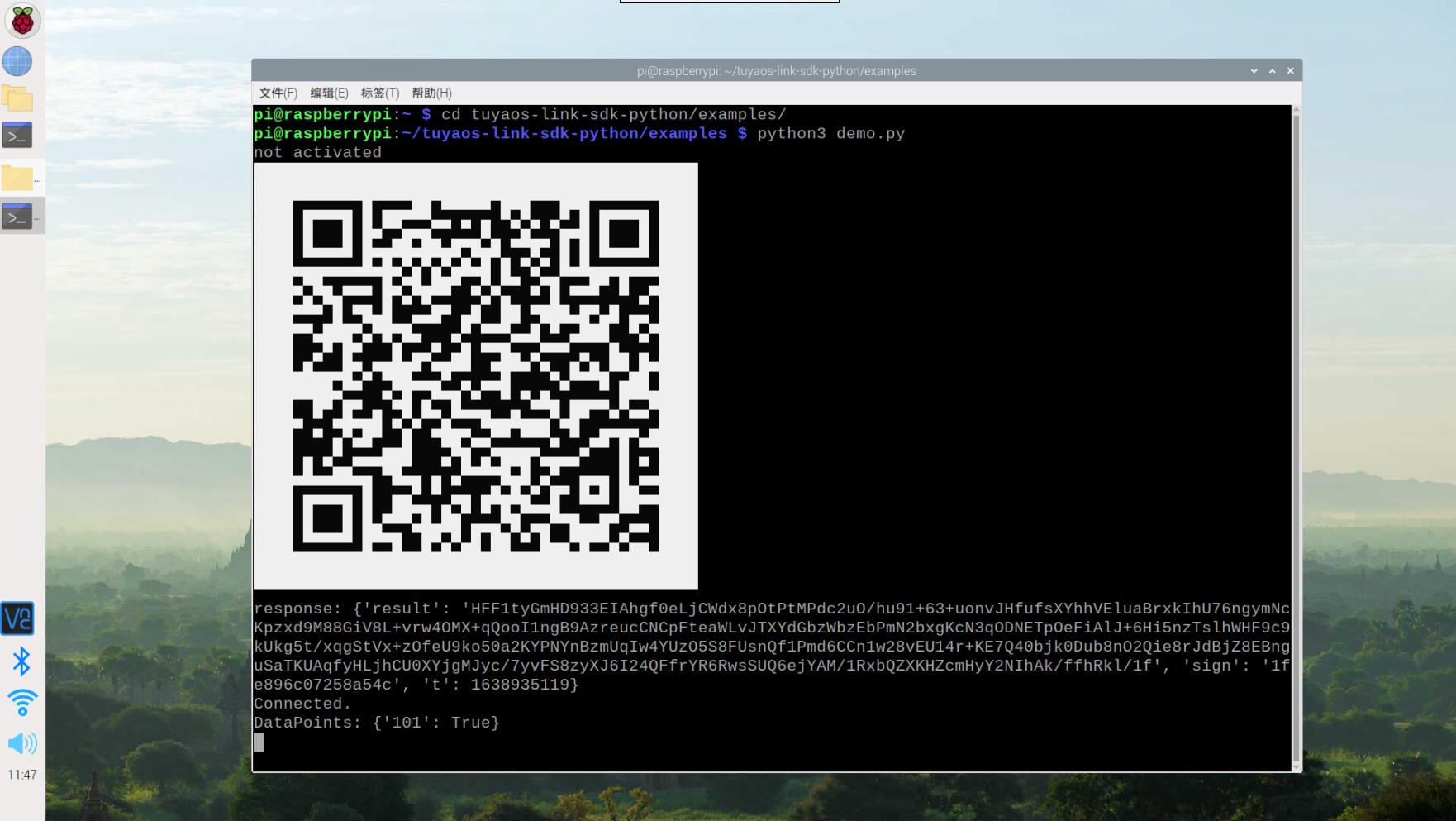Open the Wi-Fi network menu

point(22,702)
